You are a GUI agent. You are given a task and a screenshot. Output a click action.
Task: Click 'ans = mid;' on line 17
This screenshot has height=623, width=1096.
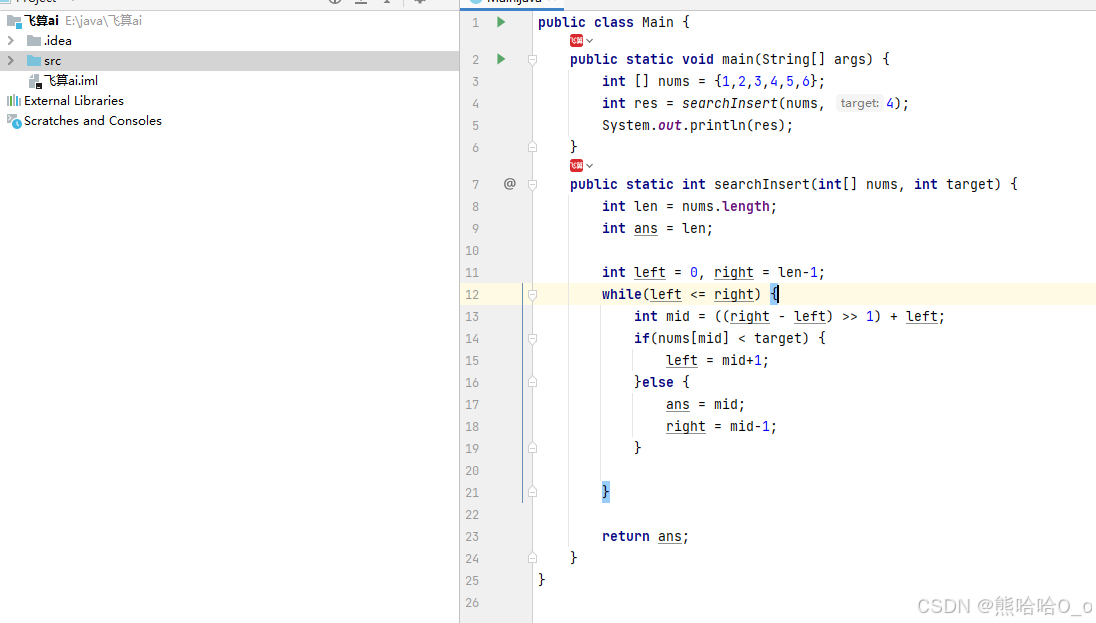tap(705, 404)
